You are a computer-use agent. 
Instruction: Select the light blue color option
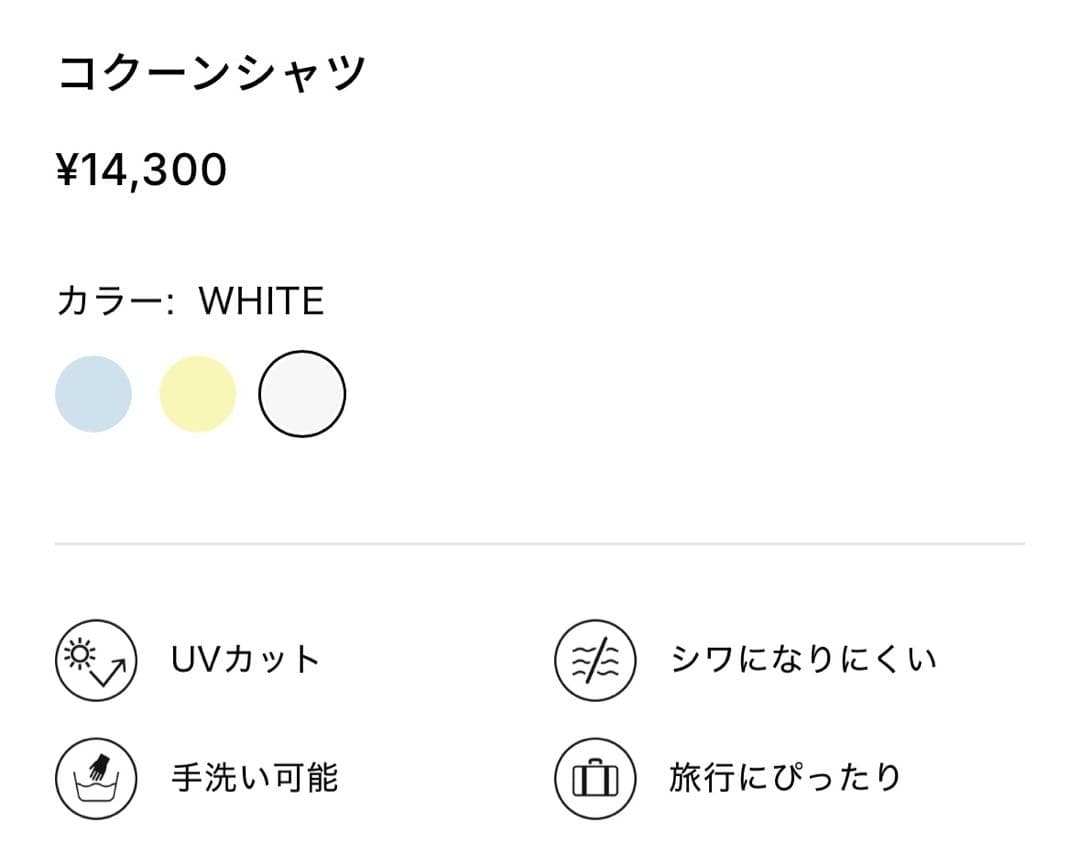pos(94,394)
